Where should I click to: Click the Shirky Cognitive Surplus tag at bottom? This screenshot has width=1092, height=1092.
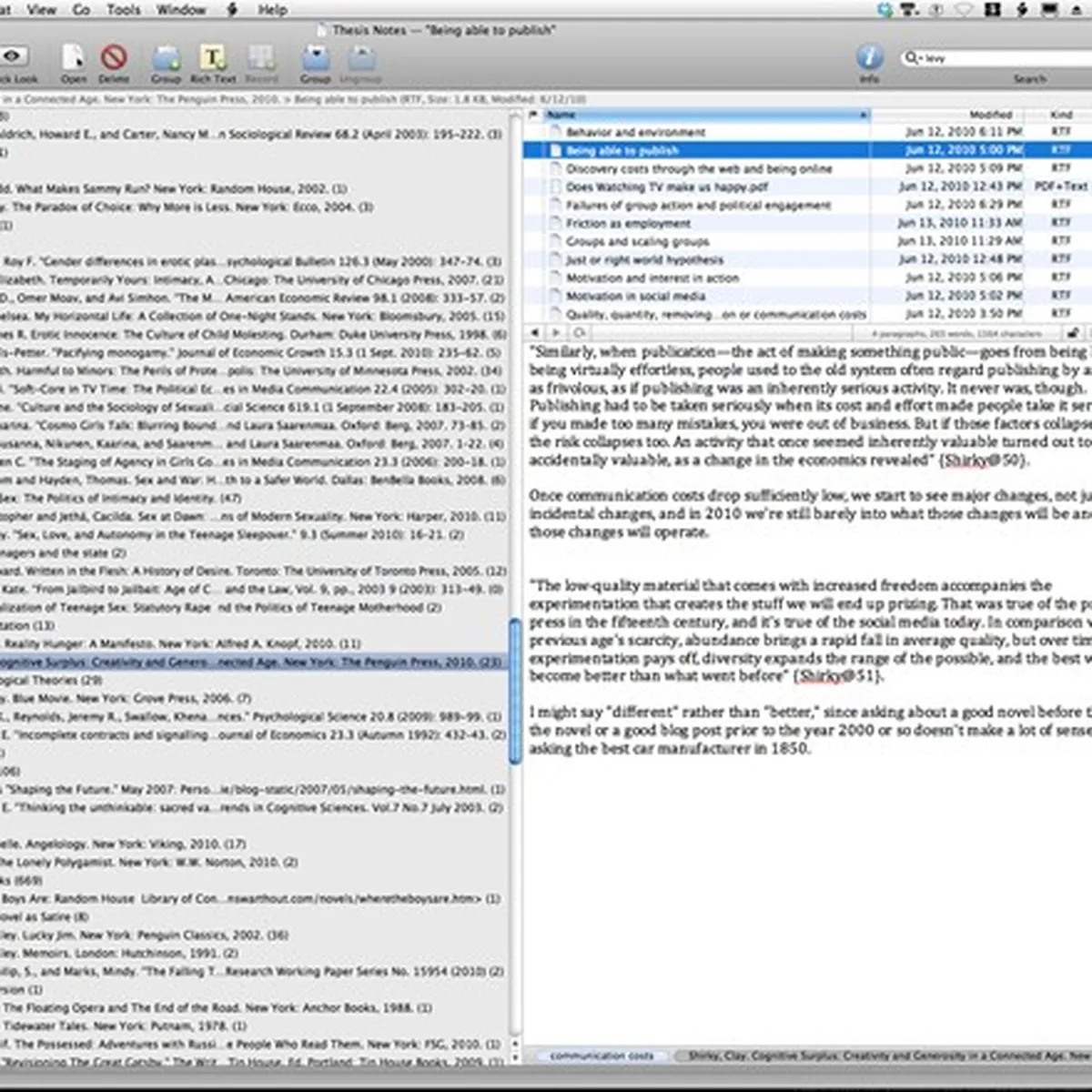[x=883, y=1056]
